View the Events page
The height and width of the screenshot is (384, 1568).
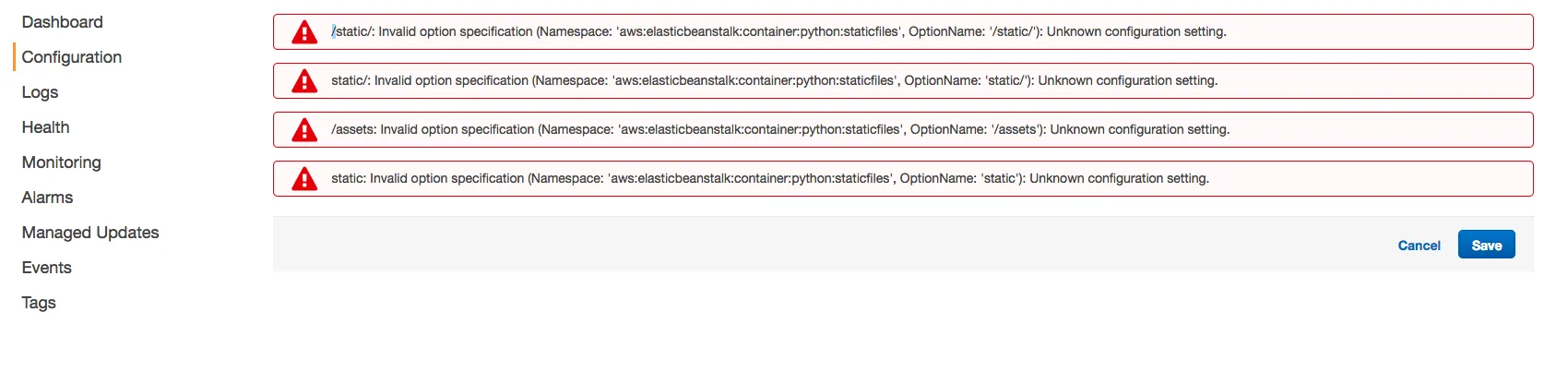pos(46,268)
